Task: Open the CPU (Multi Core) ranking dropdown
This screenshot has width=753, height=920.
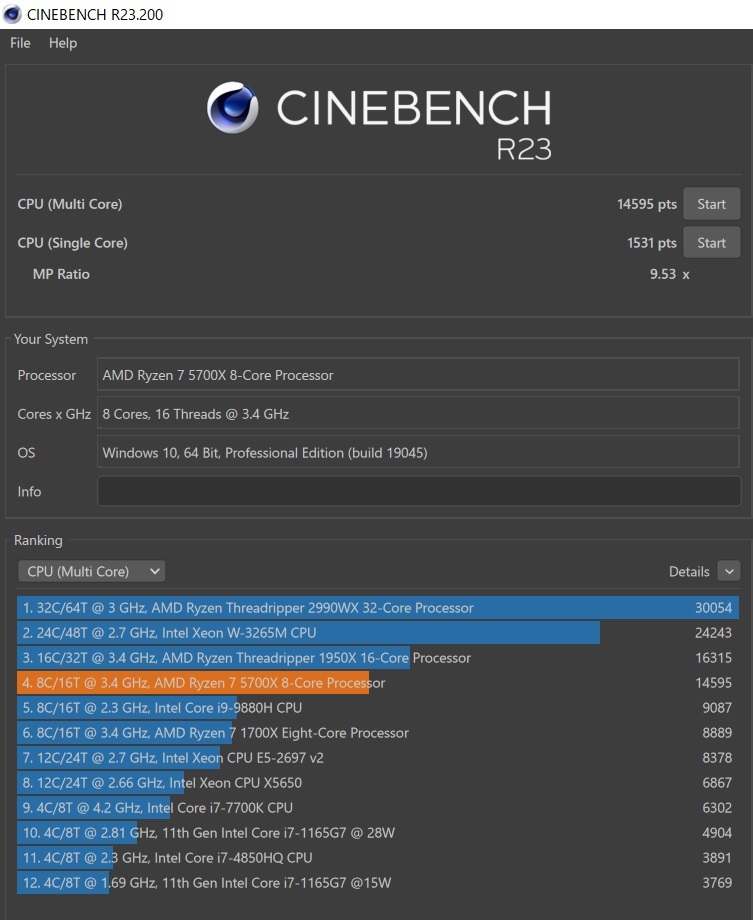Action: click(x=91, y=571)
